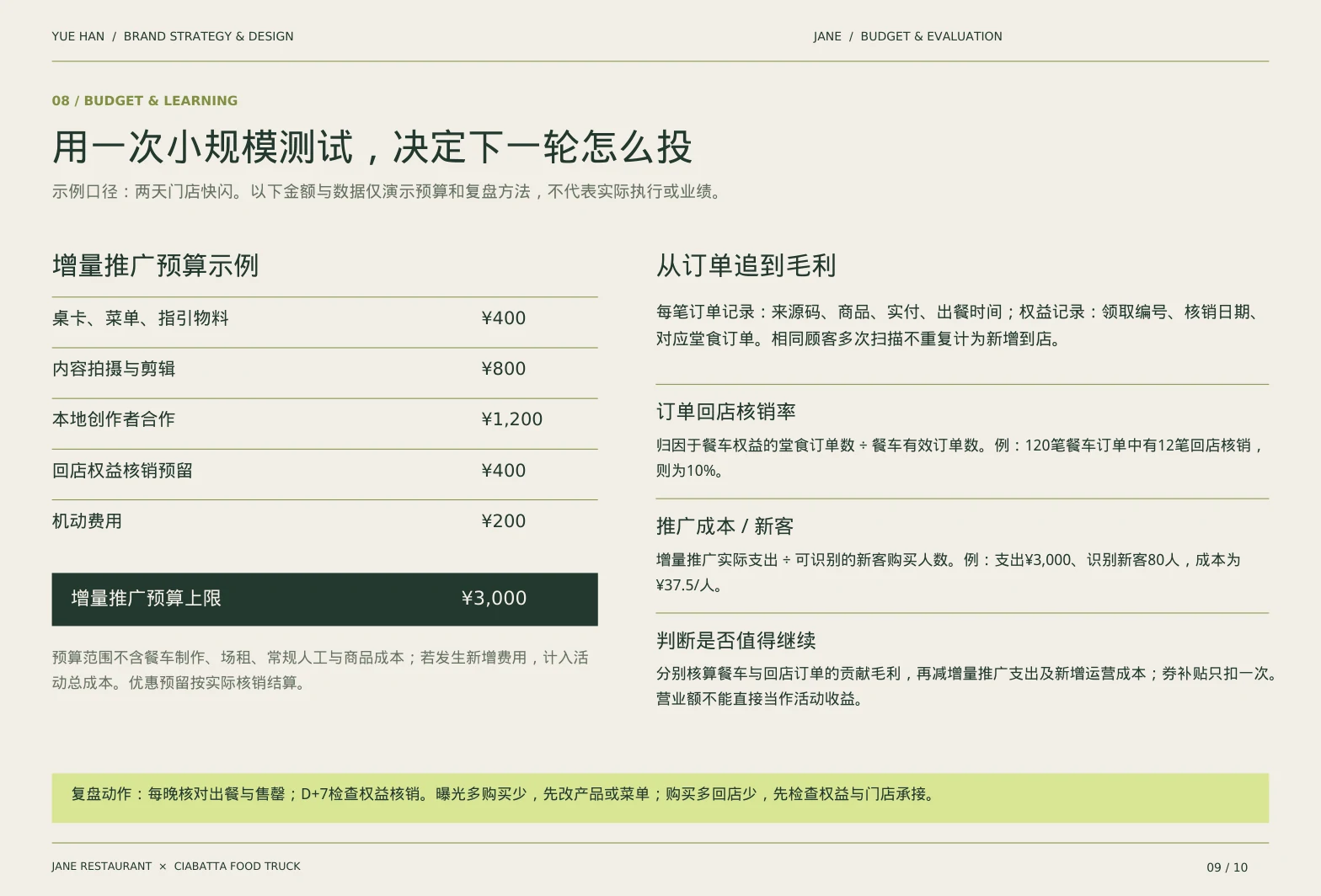Select the ¥3,000 total amount
This screenshot has height=896, width=1321.
pos(494,599)
